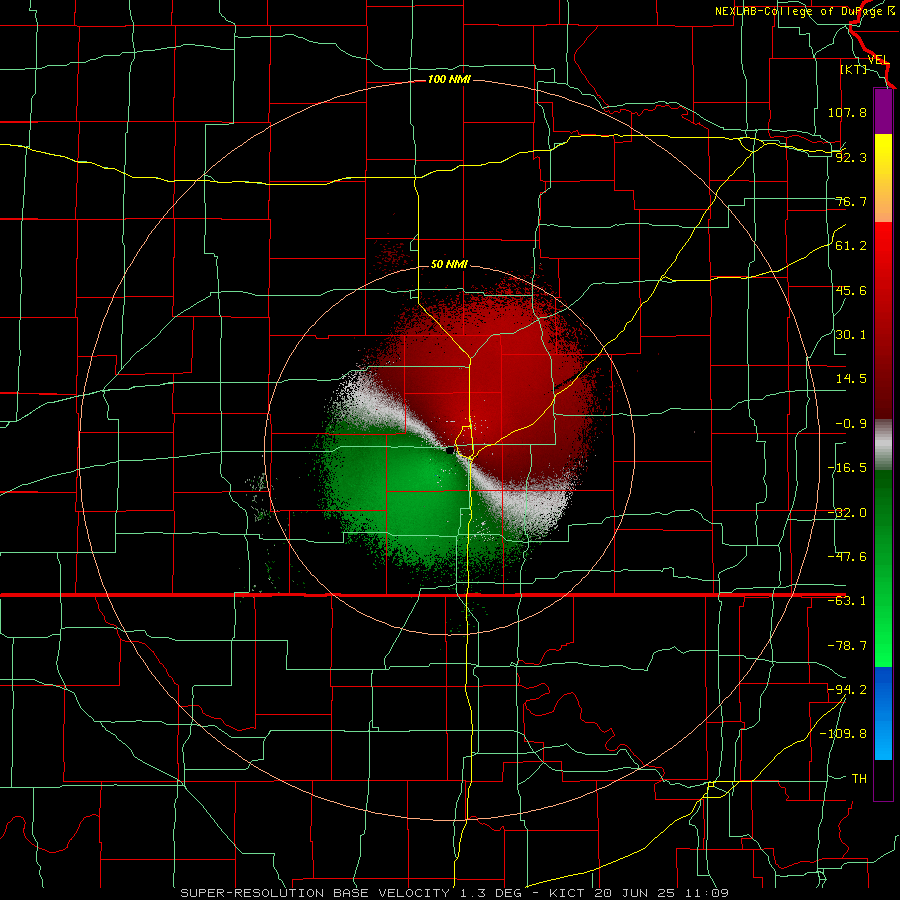Click the -16.5 scale value
Screen dimensions: 900x900
click(847, 468)
